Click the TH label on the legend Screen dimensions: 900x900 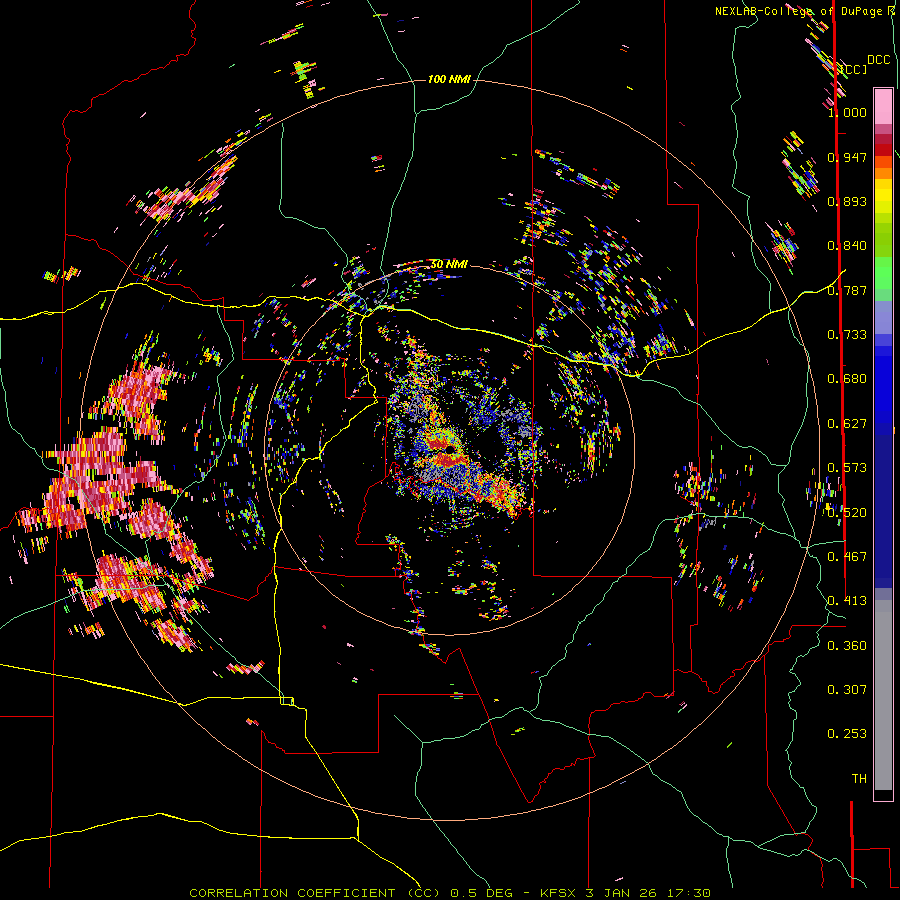point(859,779)
